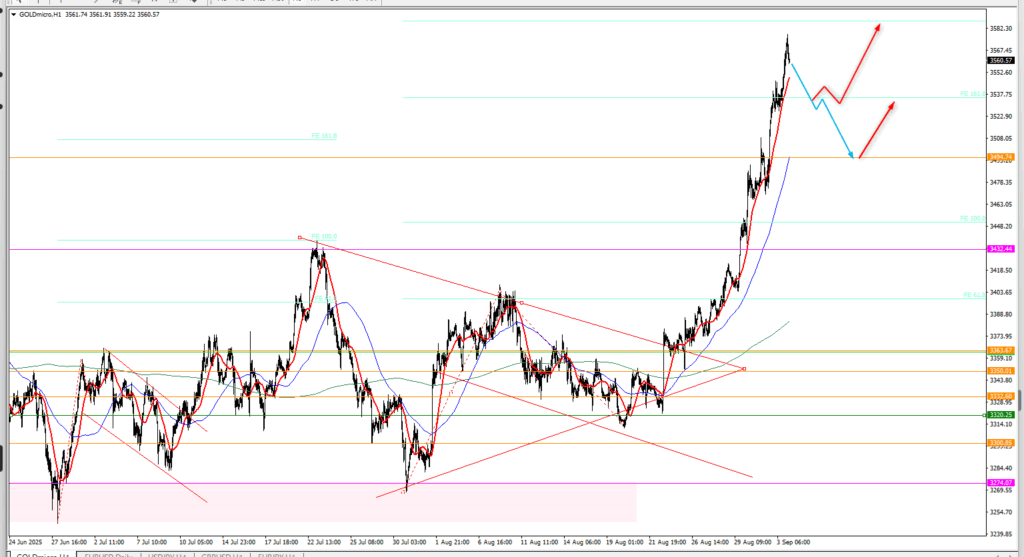1024x557 pixels.
Task: Click the lower red upward arrow head
Action: click(891, 104)
